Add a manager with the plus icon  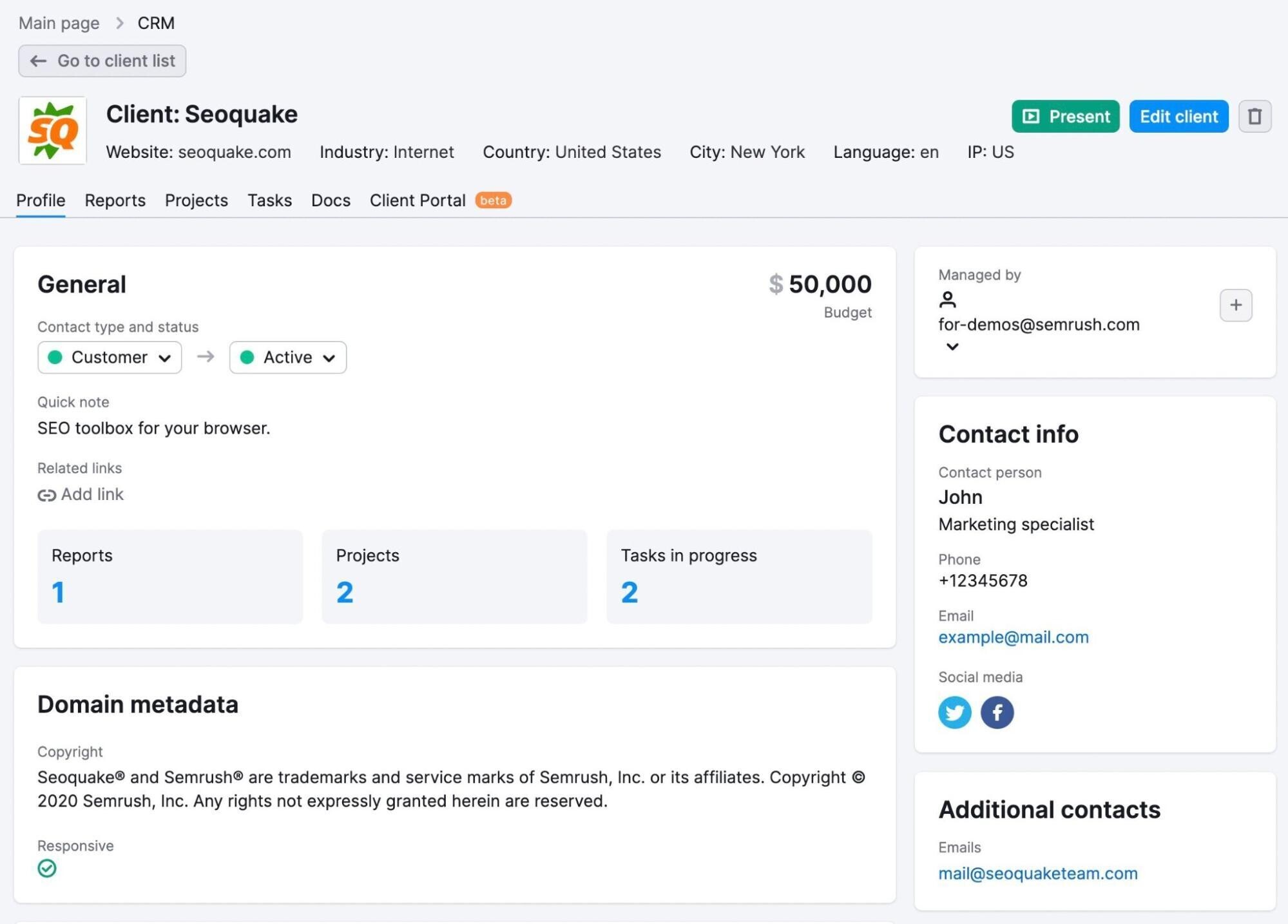pos(1236,305)
